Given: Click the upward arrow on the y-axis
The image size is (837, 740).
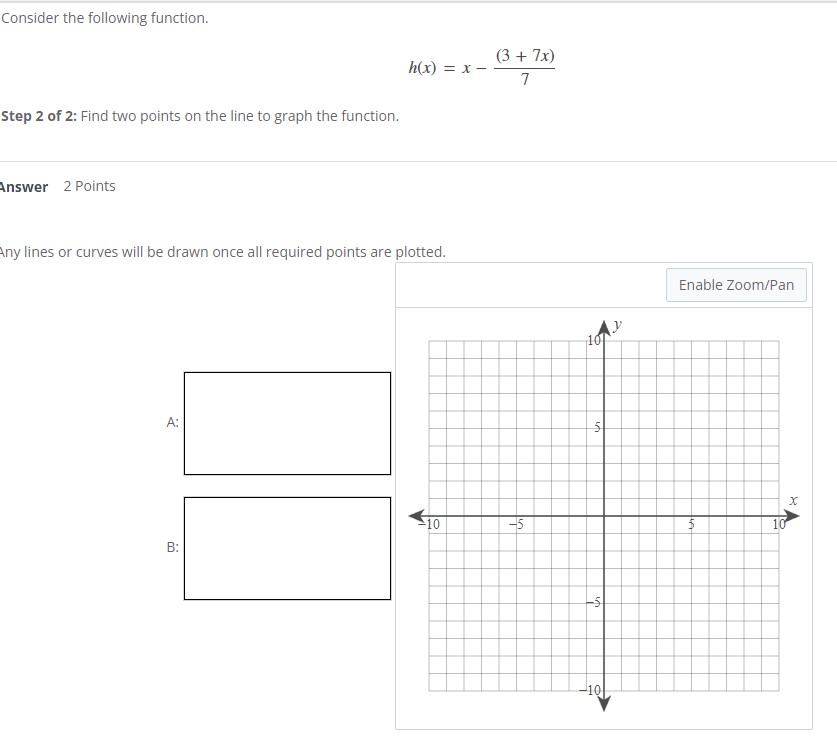Looking at the screenshot, I should [604, 325].
